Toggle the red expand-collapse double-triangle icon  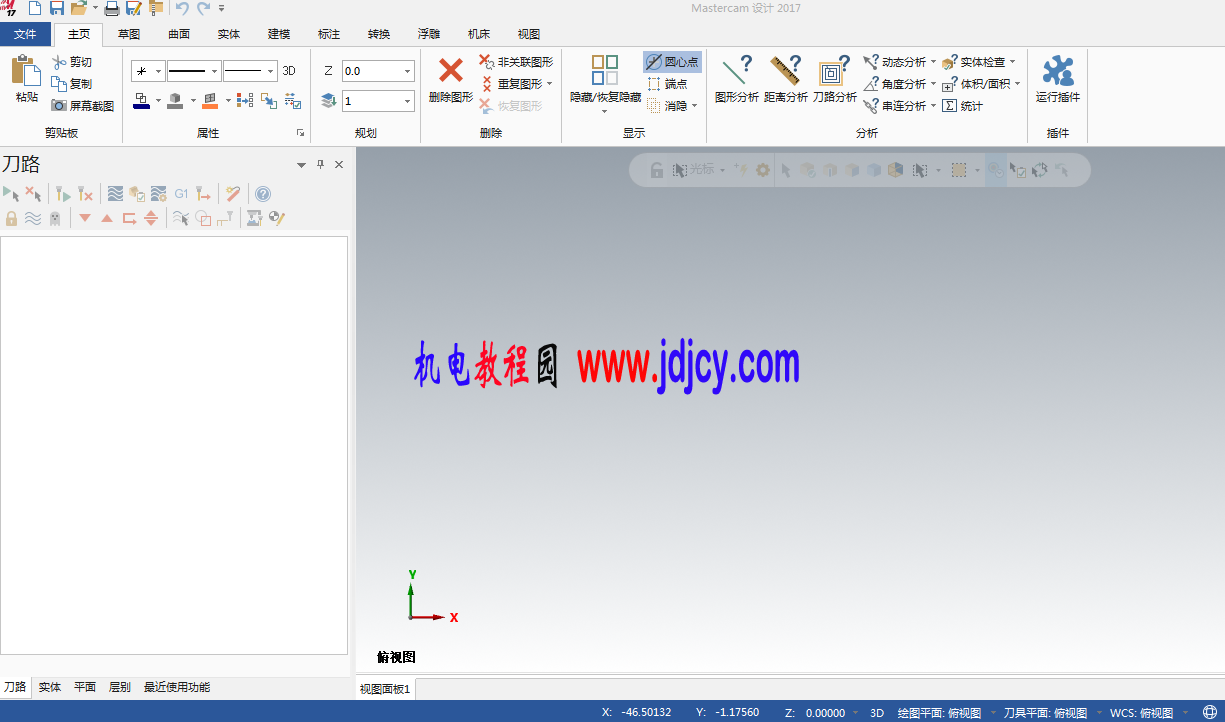pyautogui.click(x=151, y=218)
